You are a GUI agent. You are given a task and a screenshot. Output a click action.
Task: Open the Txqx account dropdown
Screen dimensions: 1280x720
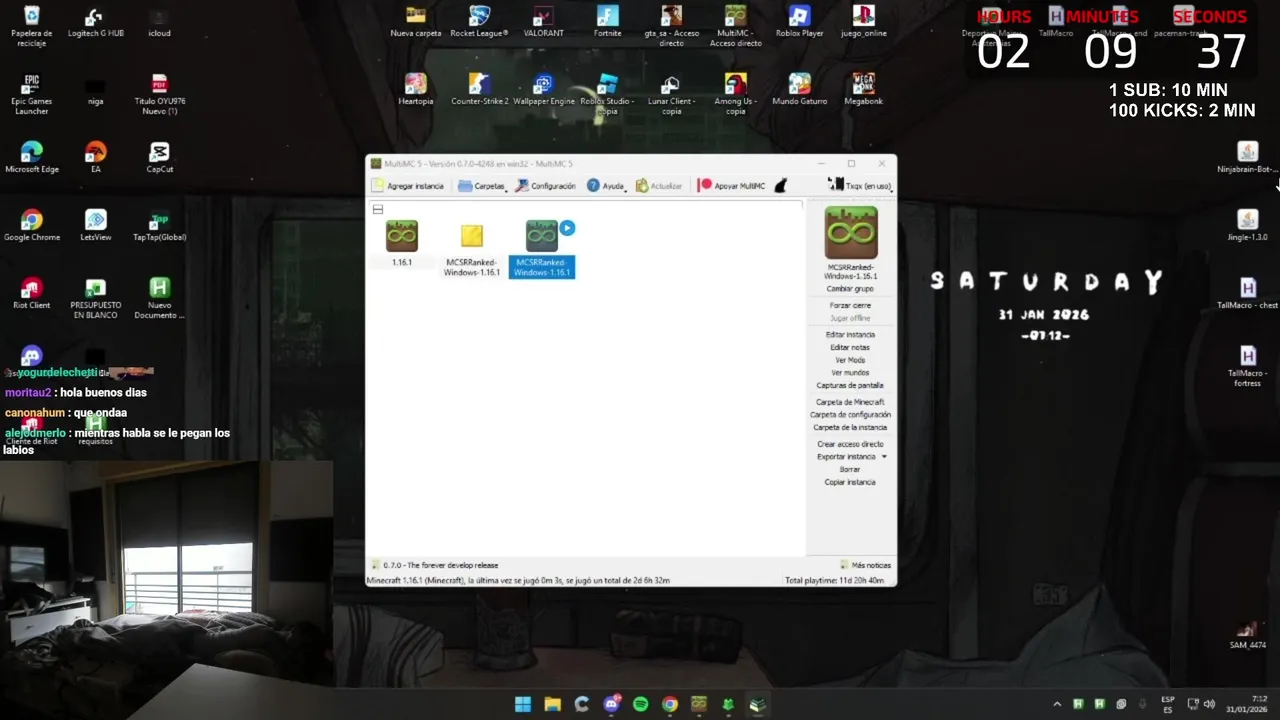(860, 186)
